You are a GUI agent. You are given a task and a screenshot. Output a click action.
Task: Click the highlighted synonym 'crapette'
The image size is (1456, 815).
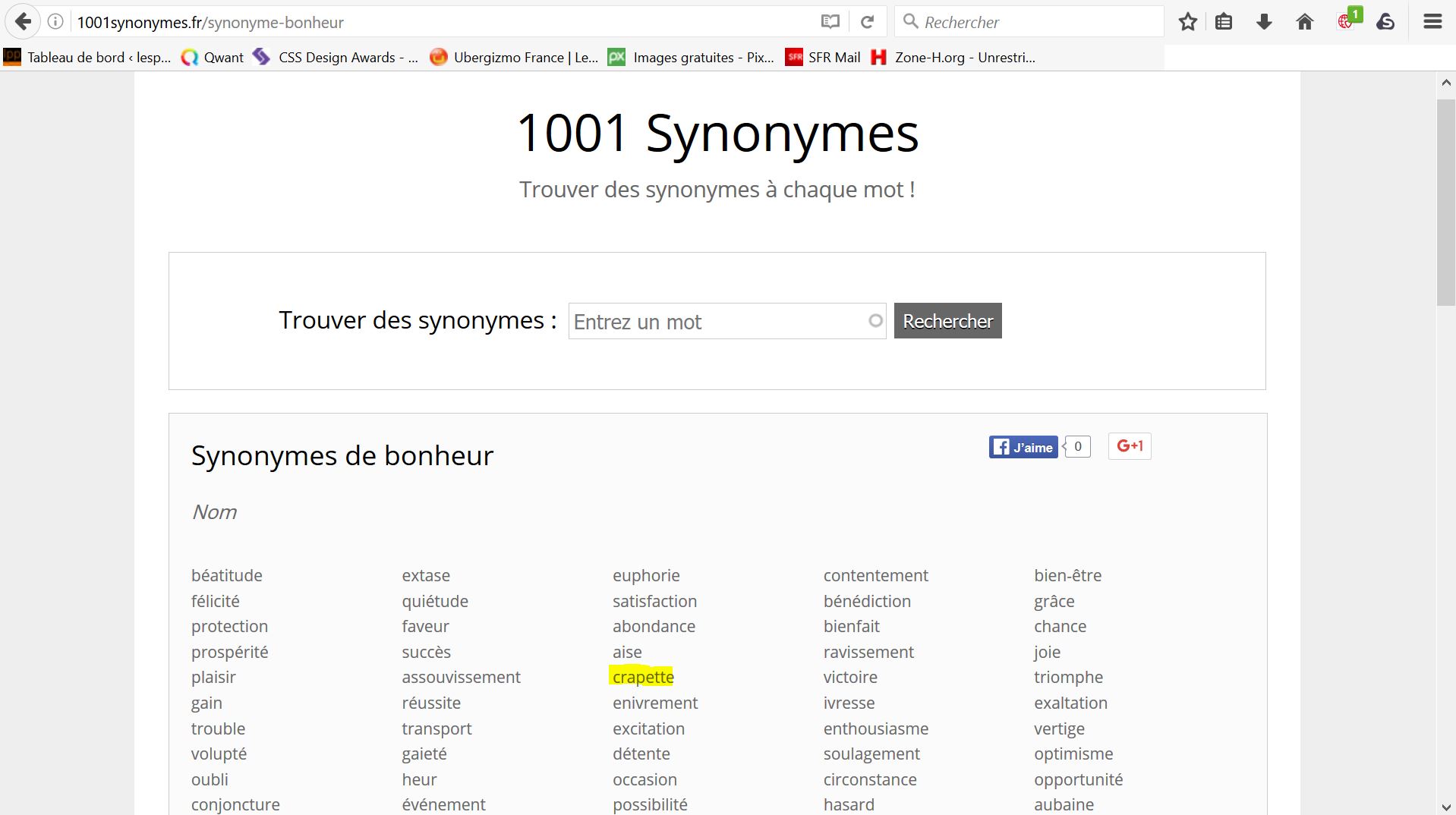tap(643, 677)
